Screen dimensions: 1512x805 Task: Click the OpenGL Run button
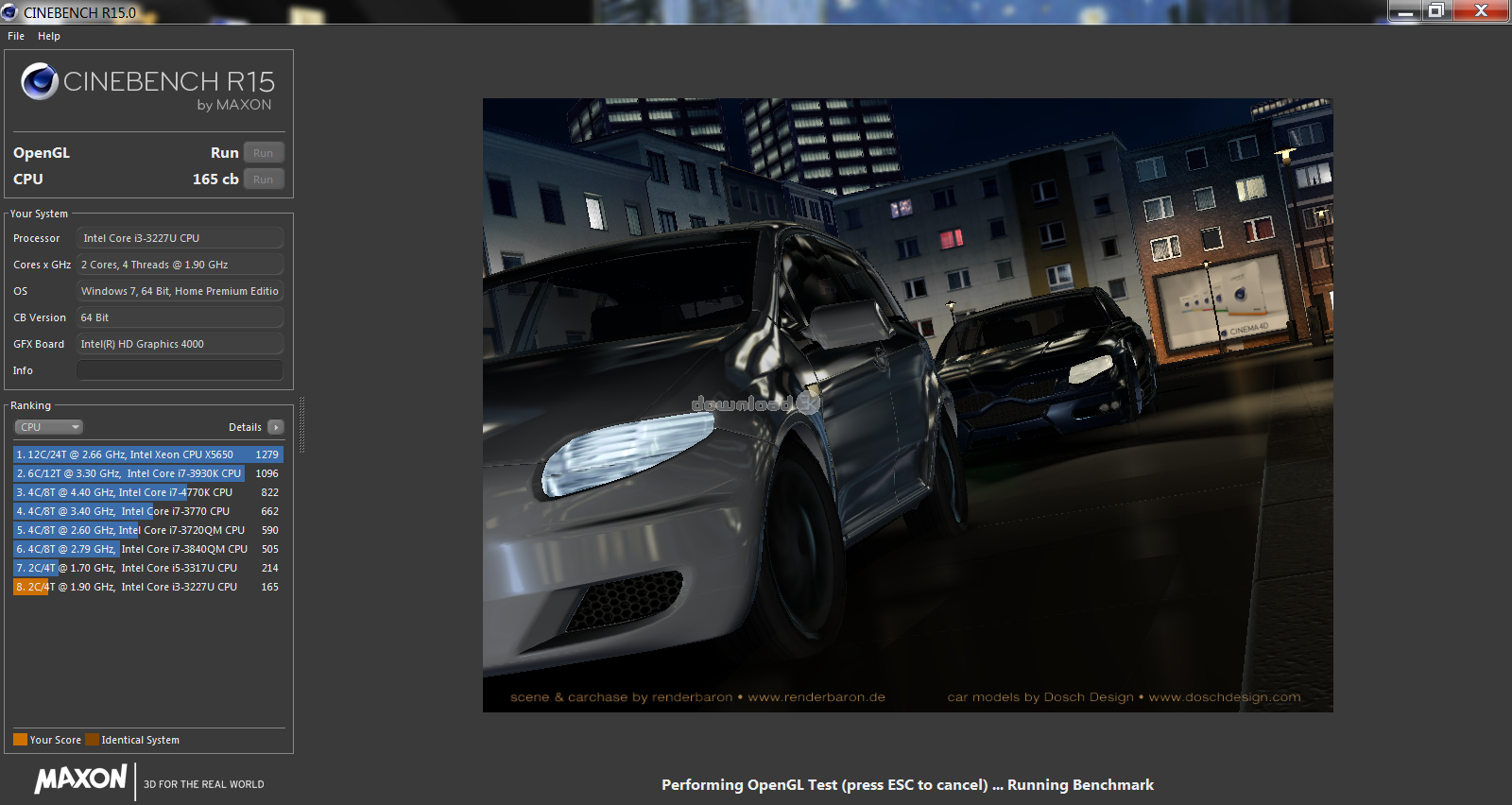point(264,153)
